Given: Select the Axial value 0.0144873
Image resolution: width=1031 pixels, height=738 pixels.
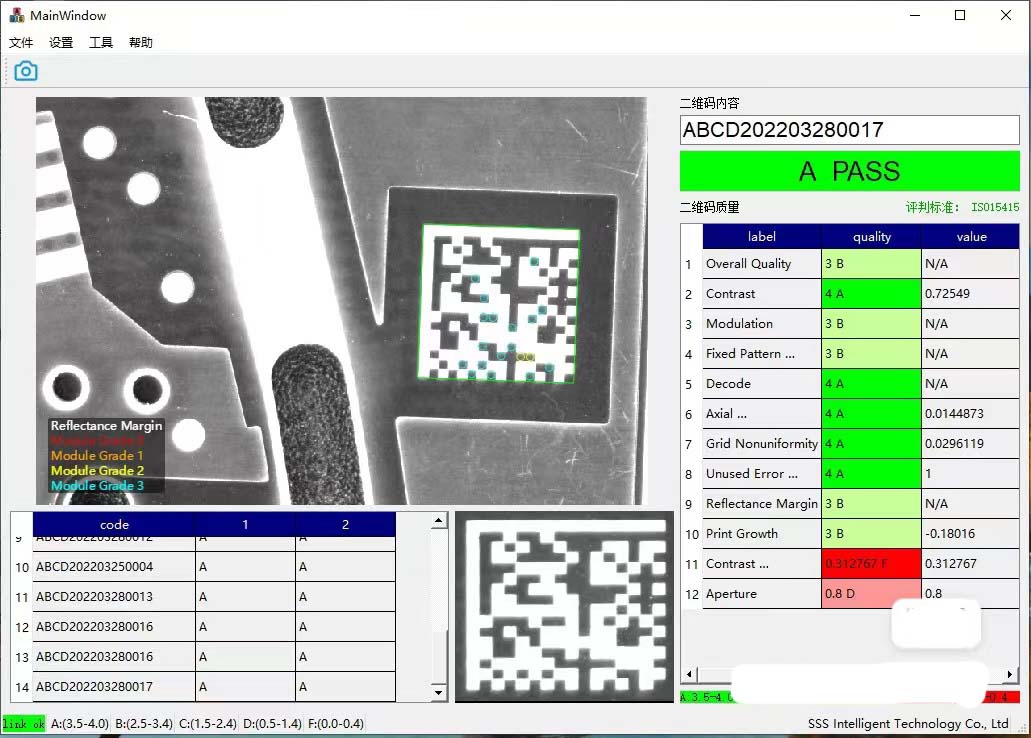Looking at the screenshot, I should (x=971, y=414).
